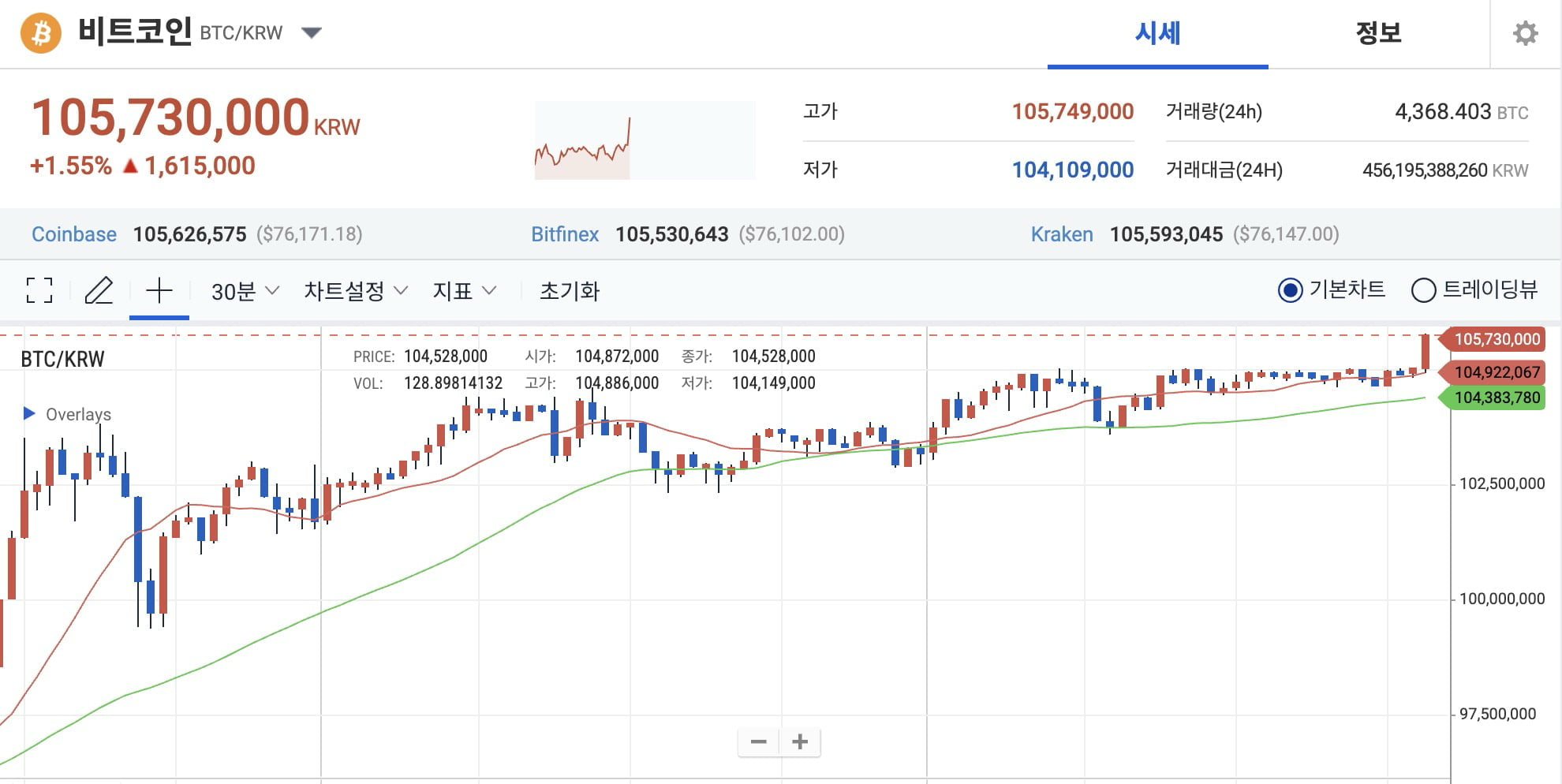
Task: Open the 지표 indicators dropdown
Action: 465,291
